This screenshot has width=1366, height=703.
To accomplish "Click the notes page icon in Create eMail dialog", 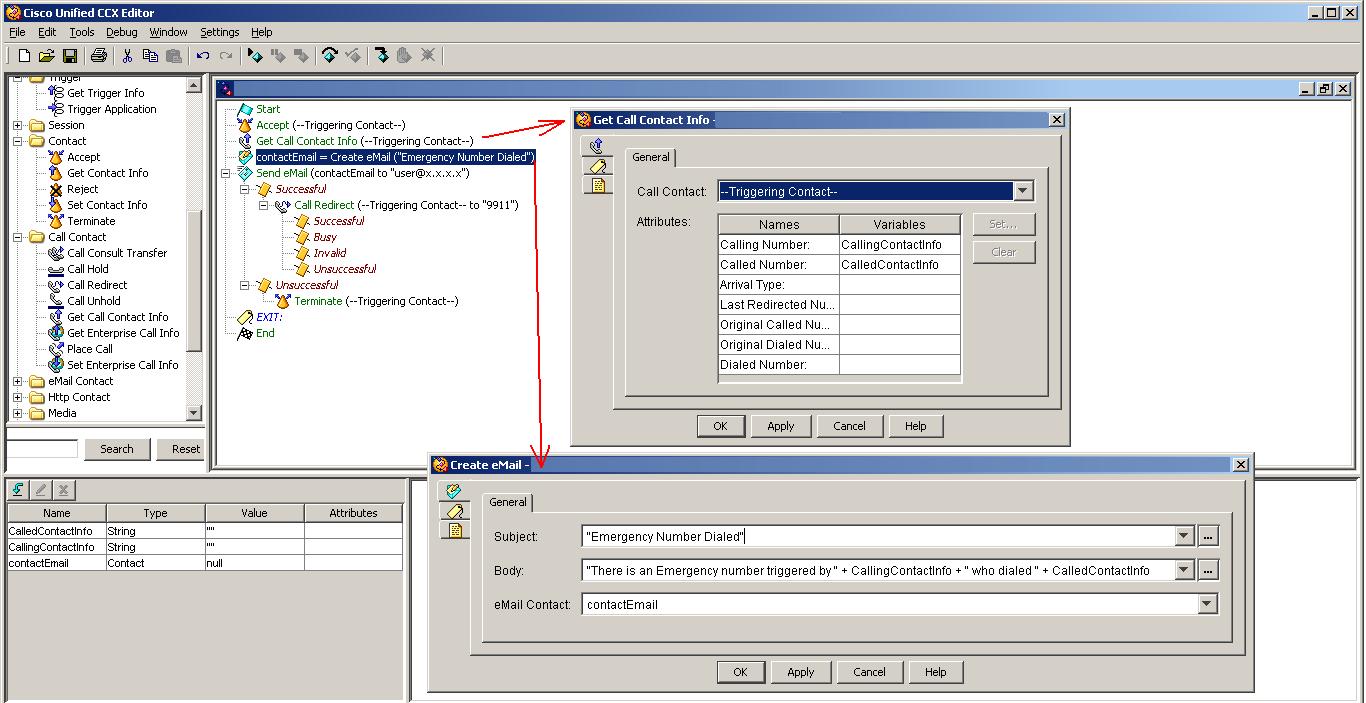I will pyautogui.click(x=455, y=530).
